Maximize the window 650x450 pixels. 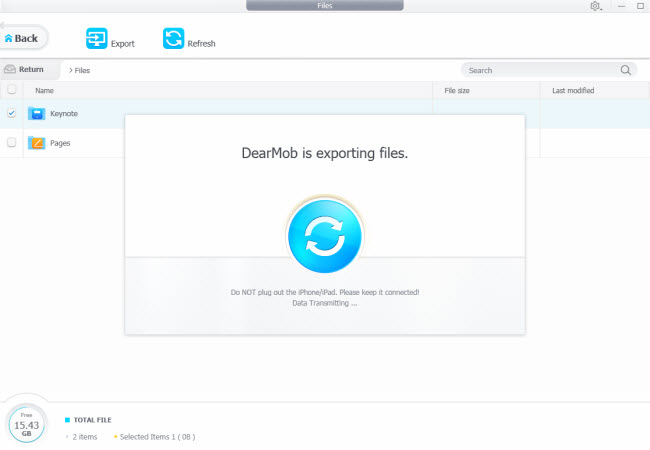(x=640, y=6)
